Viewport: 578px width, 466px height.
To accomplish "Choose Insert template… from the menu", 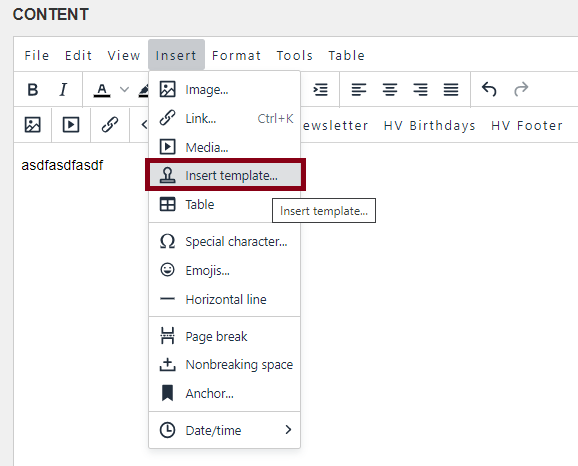I will [225, 175].
